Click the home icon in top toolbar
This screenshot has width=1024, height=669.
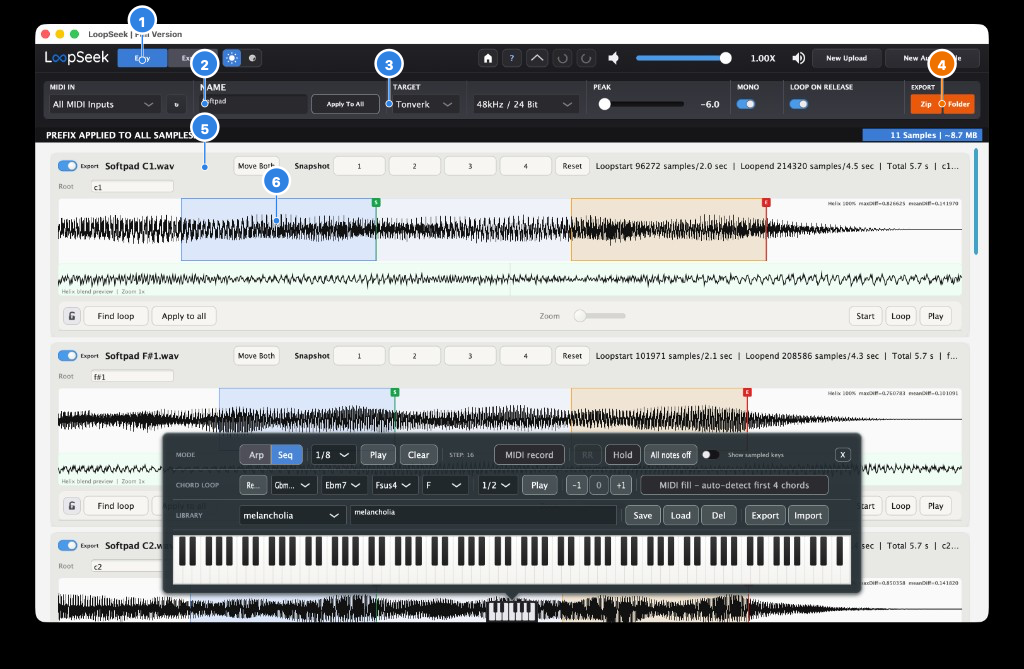tap(487, 58)
